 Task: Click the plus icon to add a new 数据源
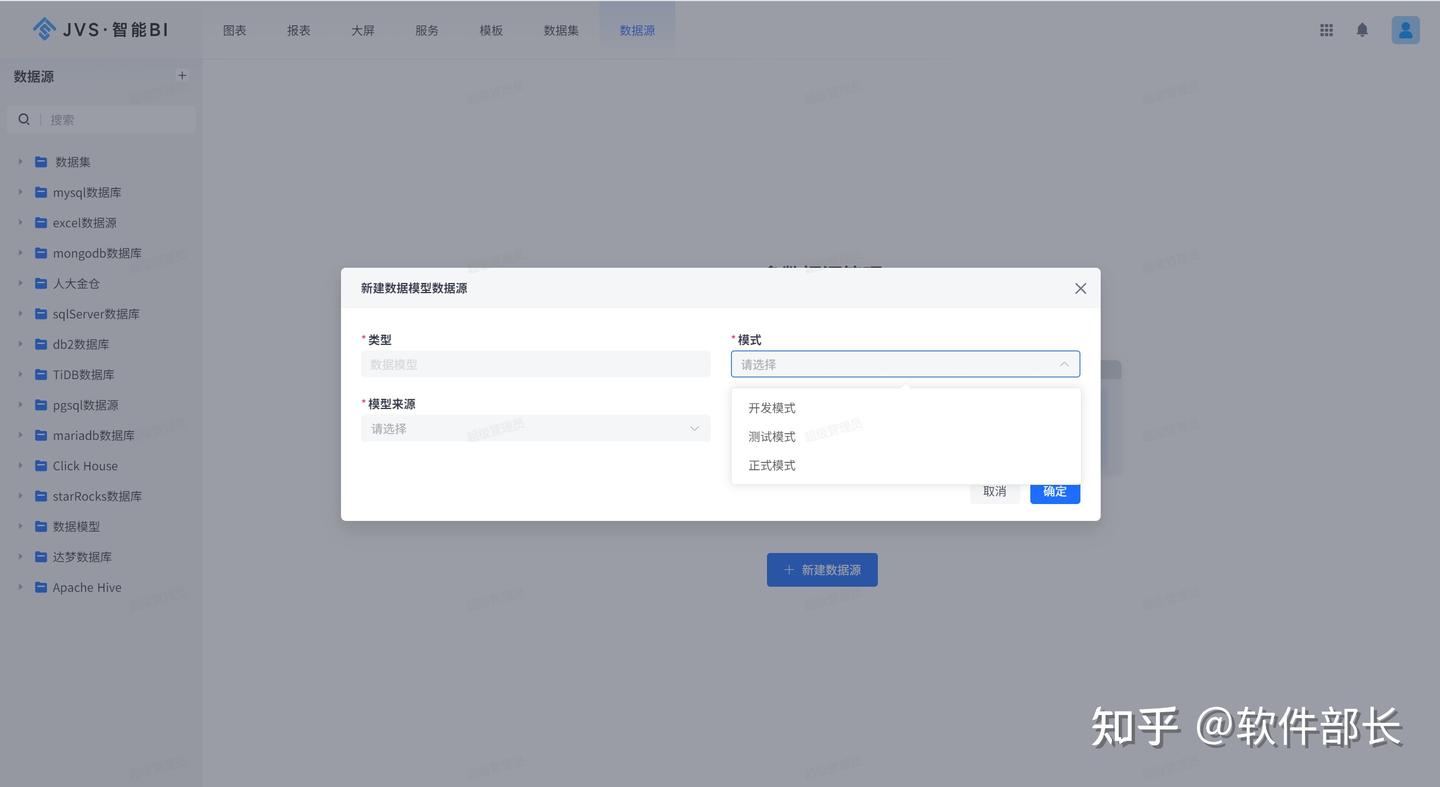[x=181, y=75]
